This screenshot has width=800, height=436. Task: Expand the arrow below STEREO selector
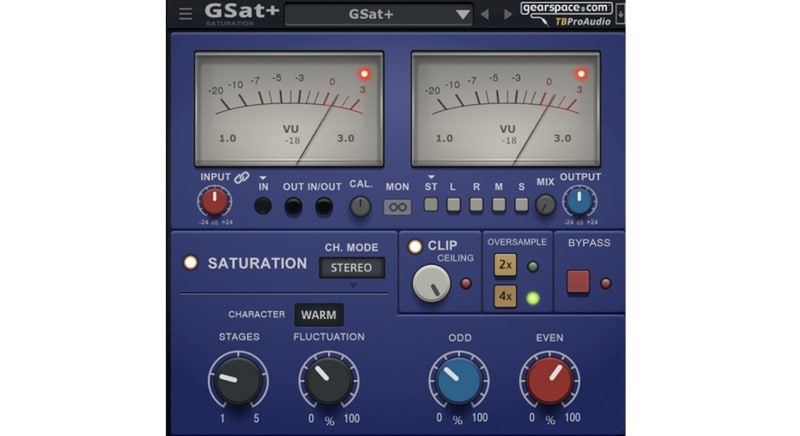pyautogui.click(x=353, y=286)
